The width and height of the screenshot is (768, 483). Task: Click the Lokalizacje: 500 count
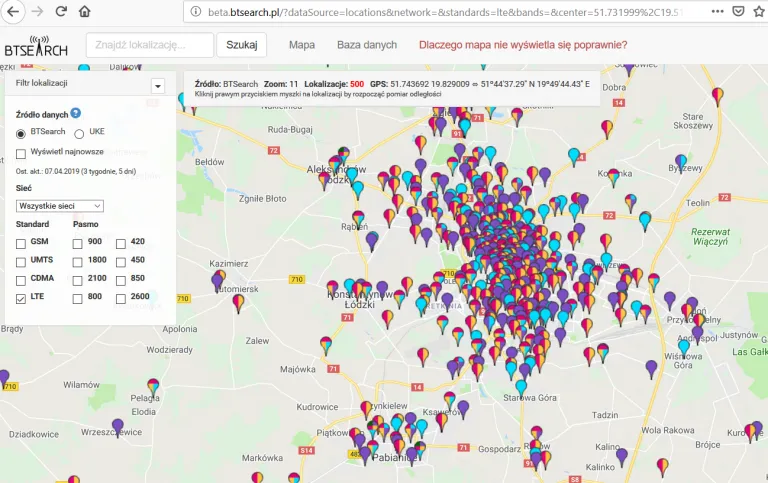pyautogui.click(x=334, y=84)
